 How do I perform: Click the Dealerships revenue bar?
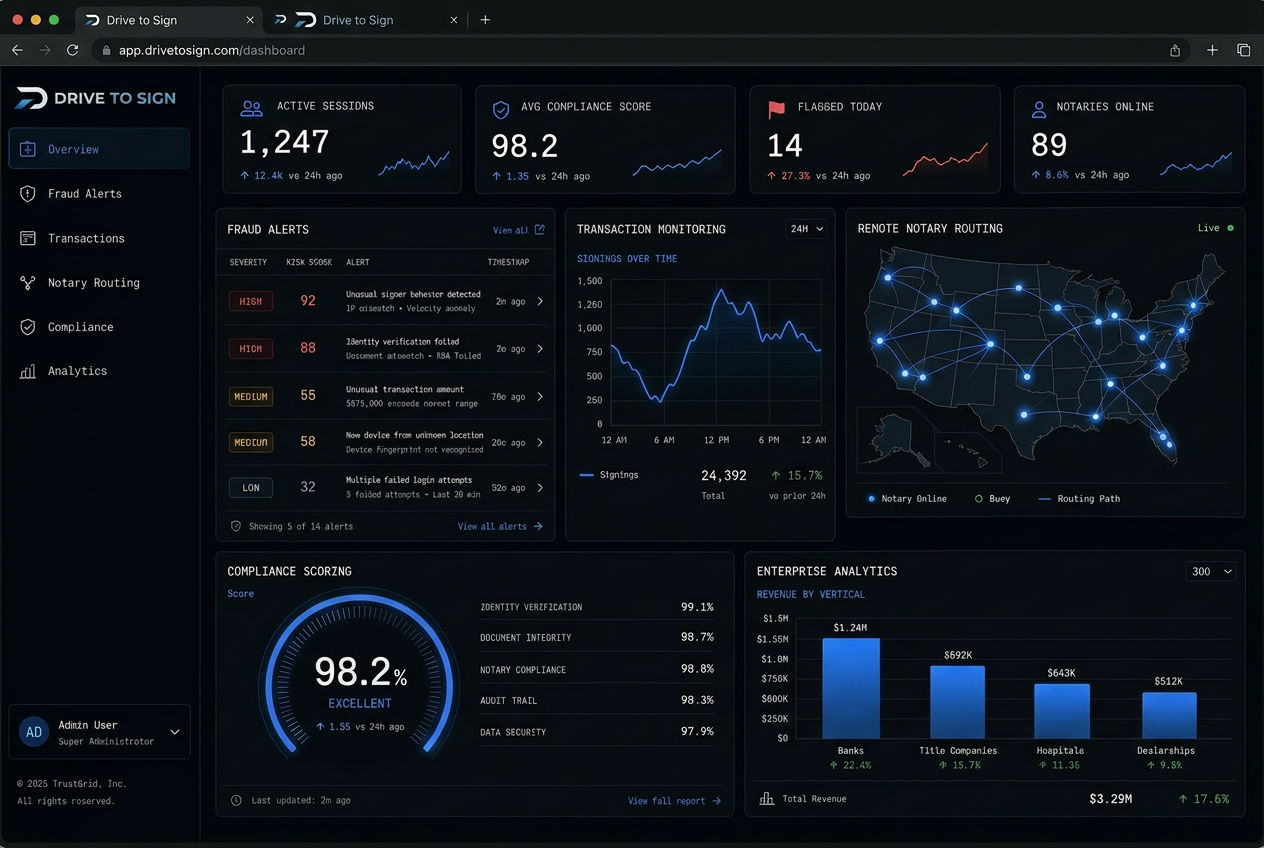(x=1169, y=715)
